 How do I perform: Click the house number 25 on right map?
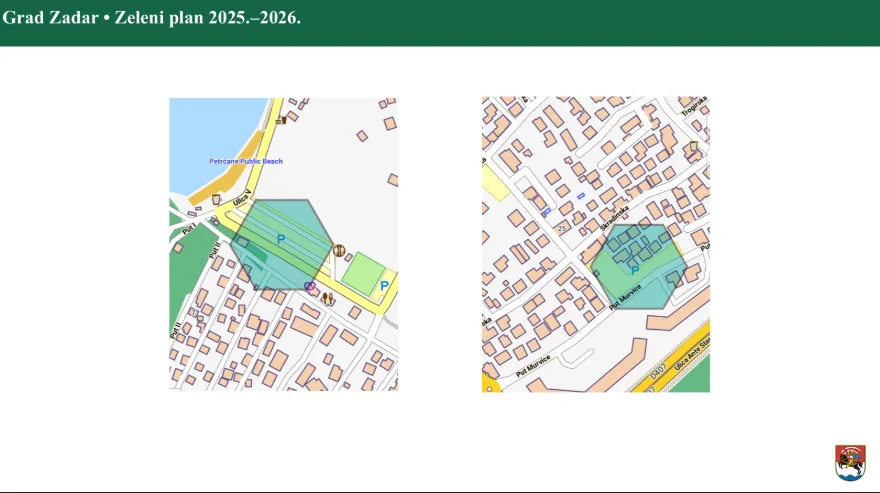[563, 229]
